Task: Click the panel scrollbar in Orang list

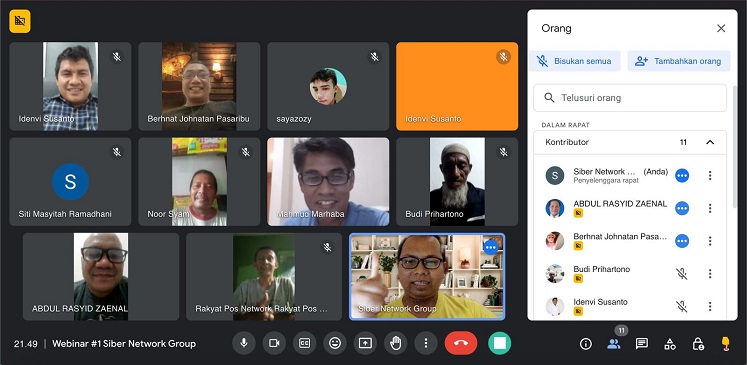Action: click(x=734, y=148)
